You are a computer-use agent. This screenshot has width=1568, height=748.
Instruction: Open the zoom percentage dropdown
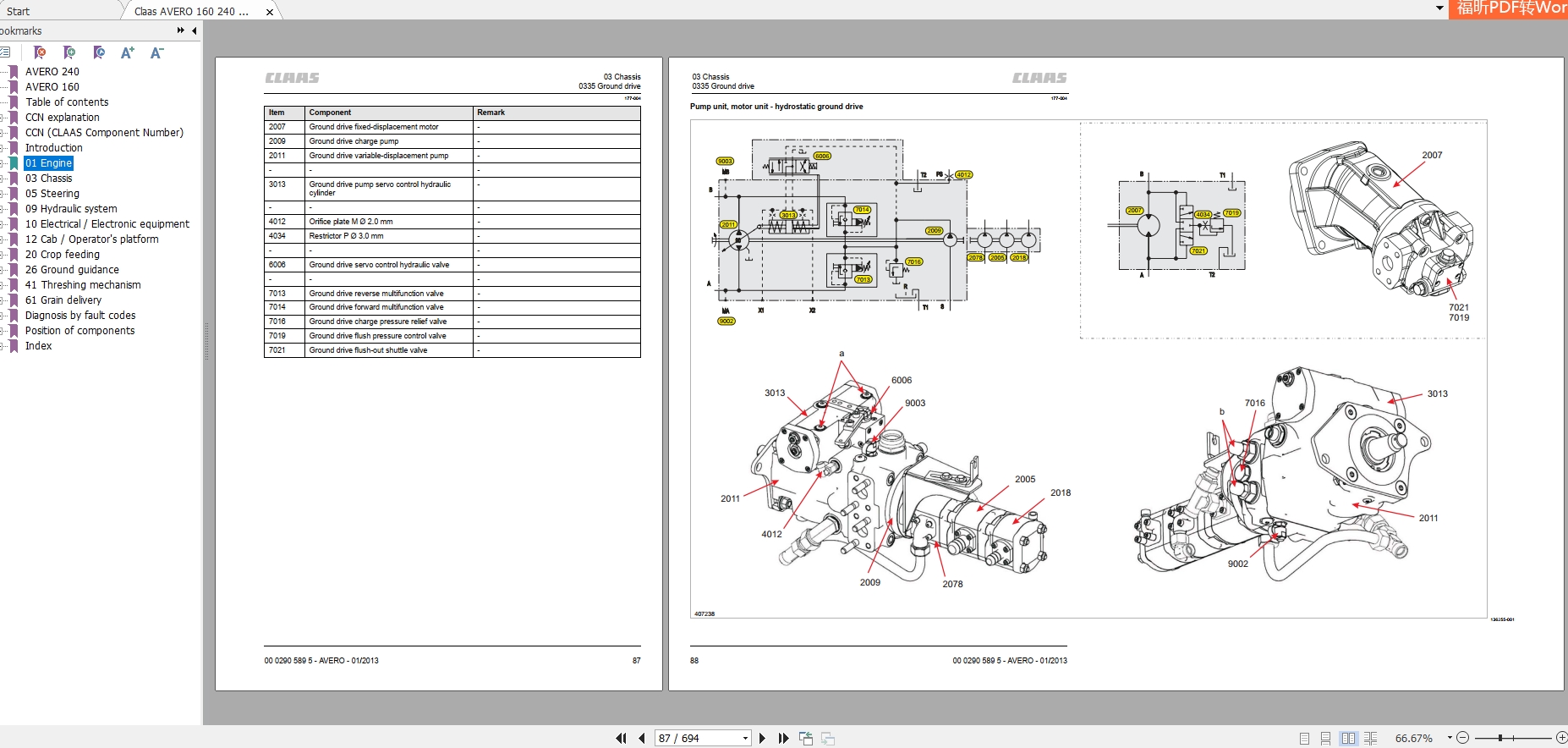[1450, 738]
